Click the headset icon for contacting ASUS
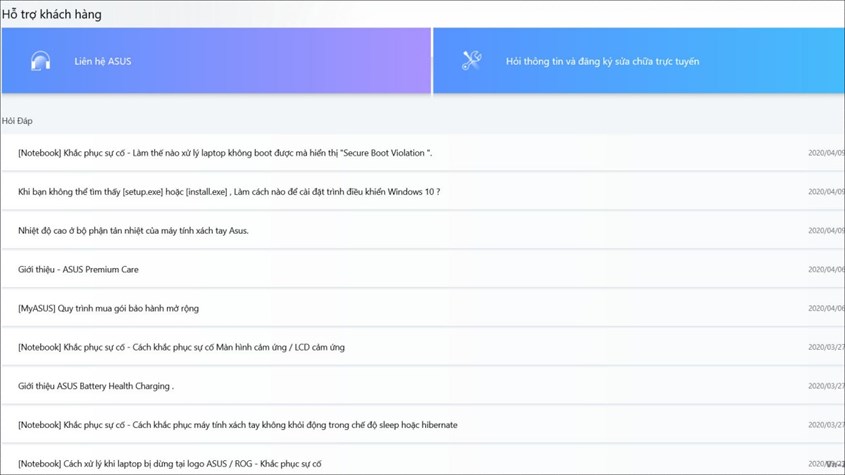Screen dimensions: 845x475 point(40,62)
